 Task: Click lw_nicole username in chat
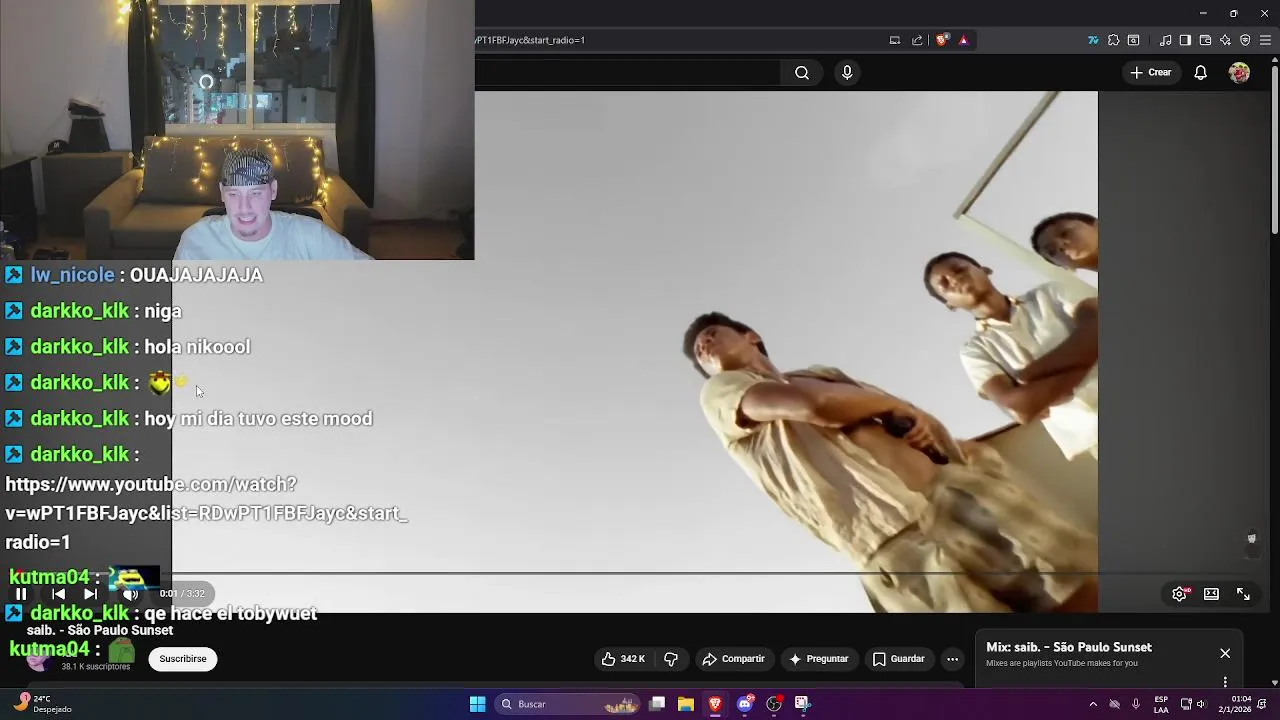coord(72,275)
